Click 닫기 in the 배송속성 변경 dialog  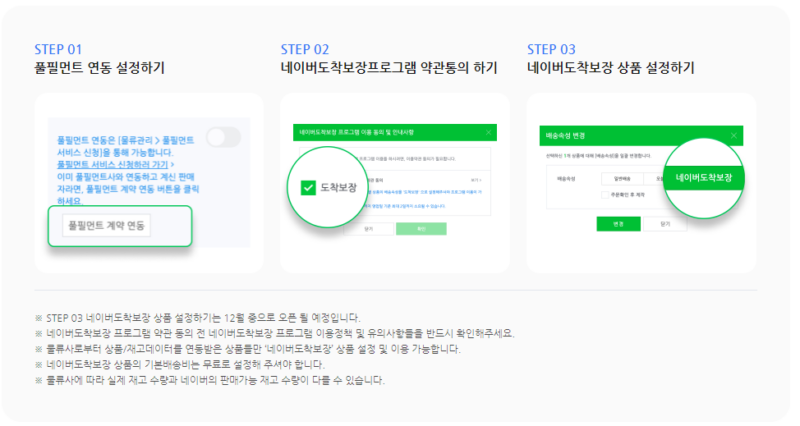(x=664, y=224)
